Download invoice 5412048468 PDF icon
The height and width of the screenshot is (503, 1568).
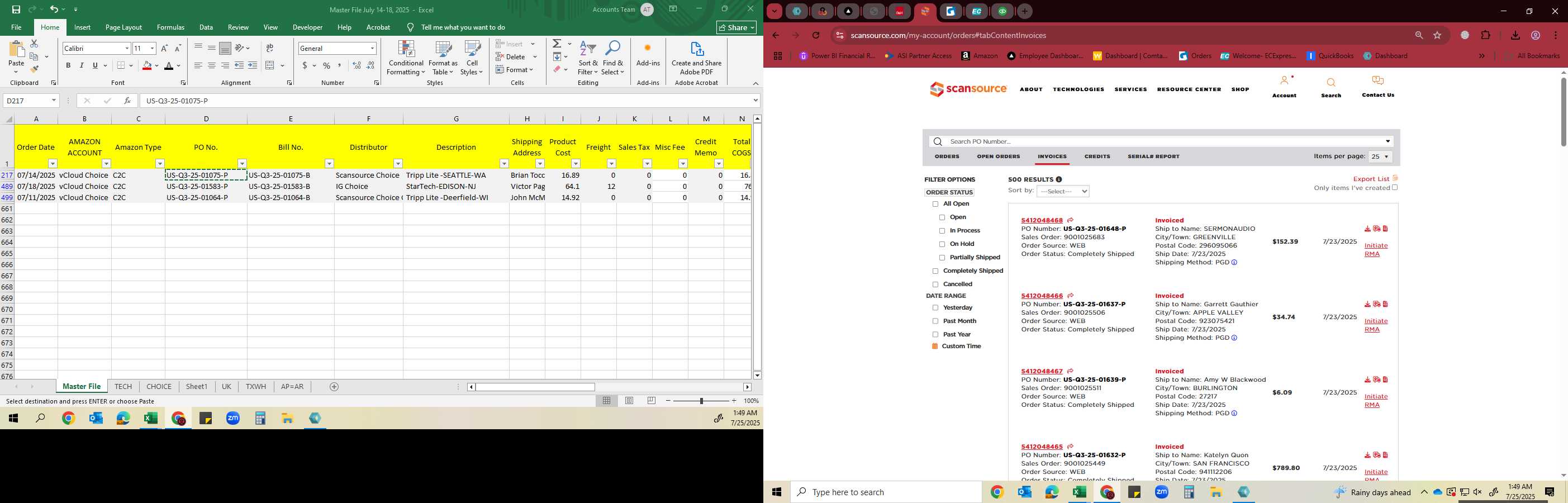1367,229
